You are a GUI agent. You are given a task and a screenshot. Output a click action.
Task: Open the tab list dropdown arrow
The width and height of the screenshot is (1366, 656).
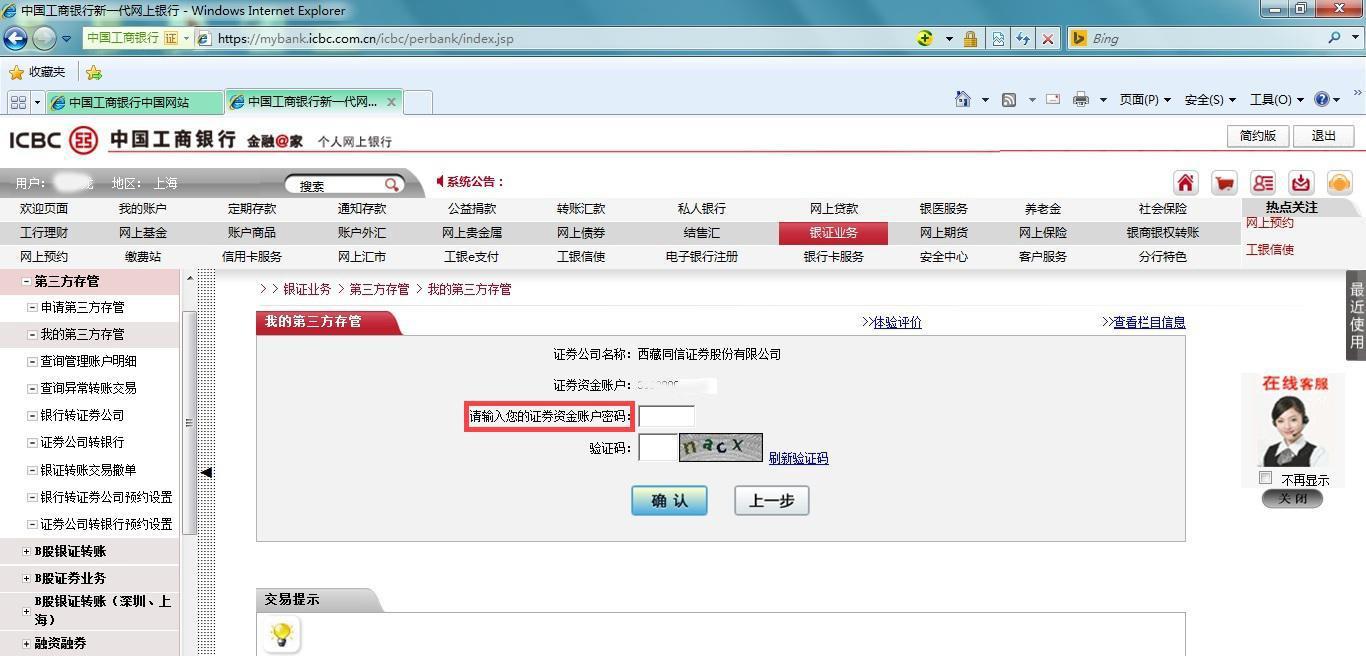pyautogui.click(x=37, y=102)
